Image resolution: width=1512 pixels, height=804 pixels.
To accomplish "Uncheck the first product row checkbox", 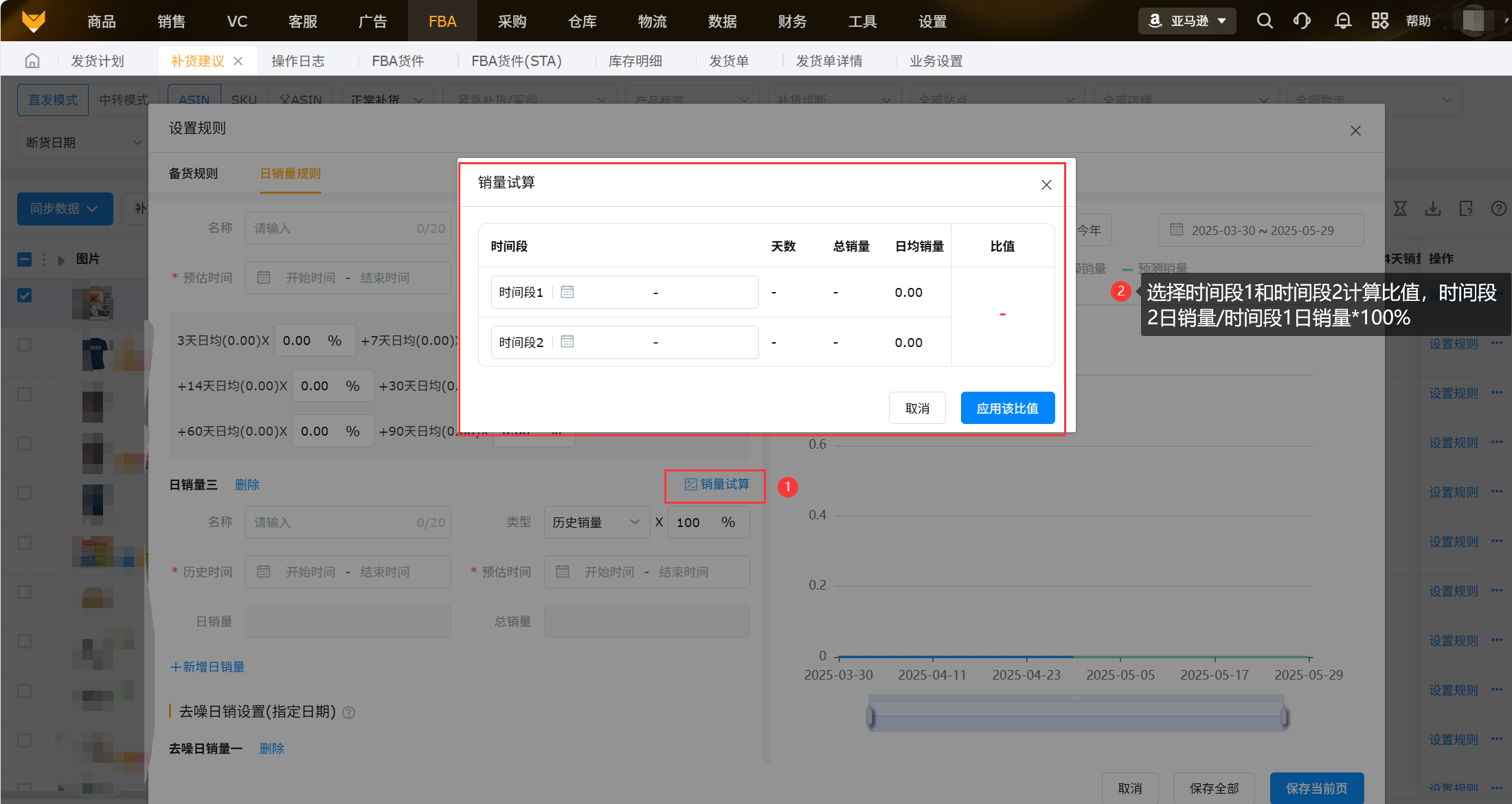I will [25, 295].
